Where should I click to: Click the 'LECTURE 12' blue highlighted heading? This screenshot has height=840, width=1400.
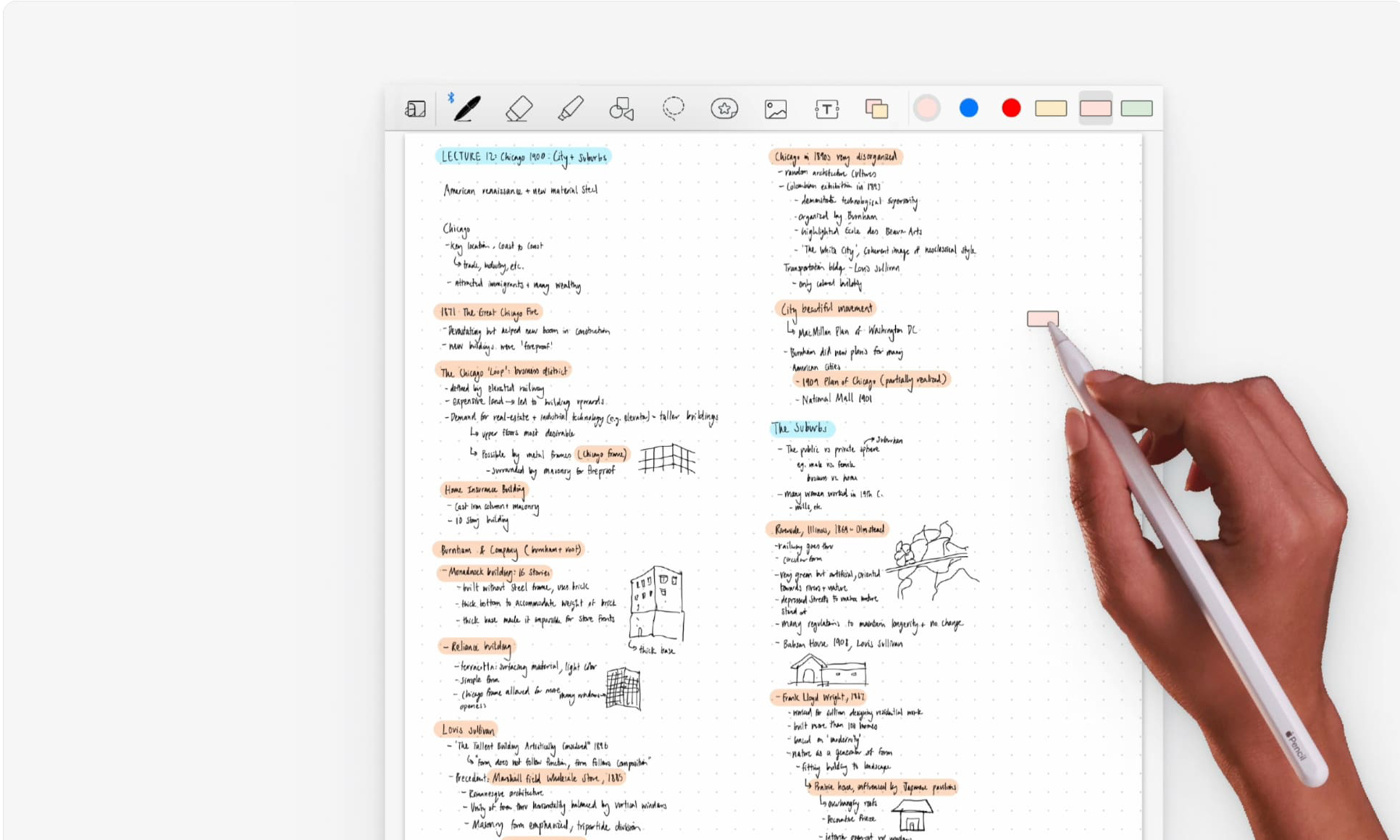point(523,156)
